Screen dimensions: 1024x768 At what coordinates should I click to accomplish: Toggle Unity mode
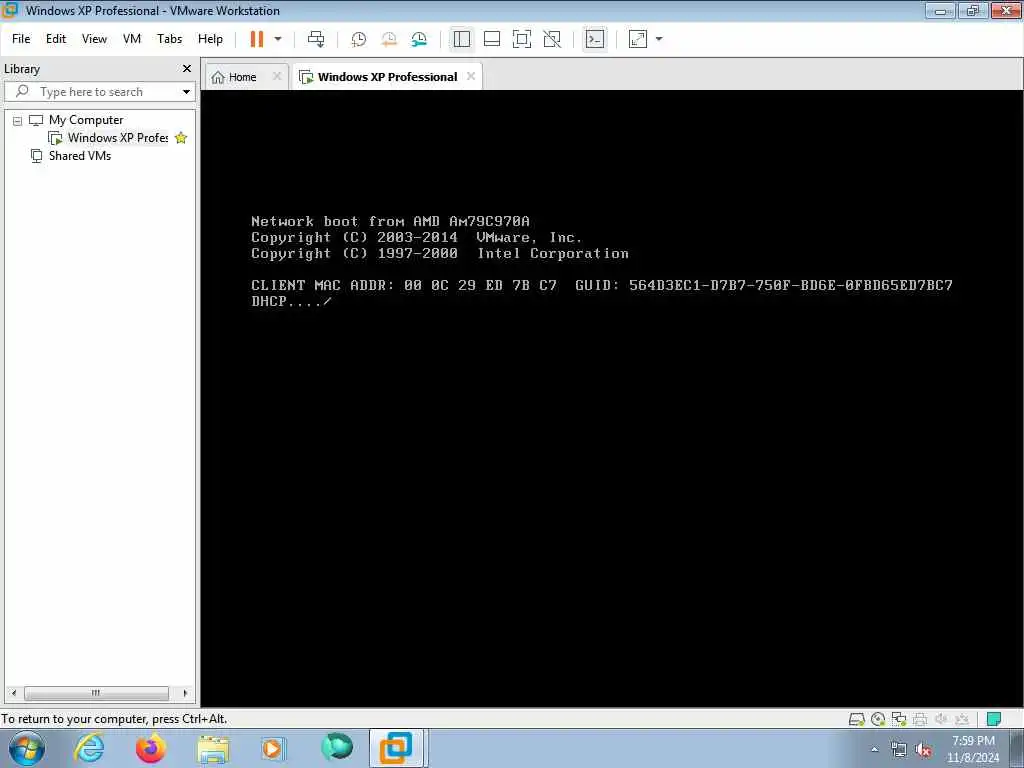click(552, 39)
